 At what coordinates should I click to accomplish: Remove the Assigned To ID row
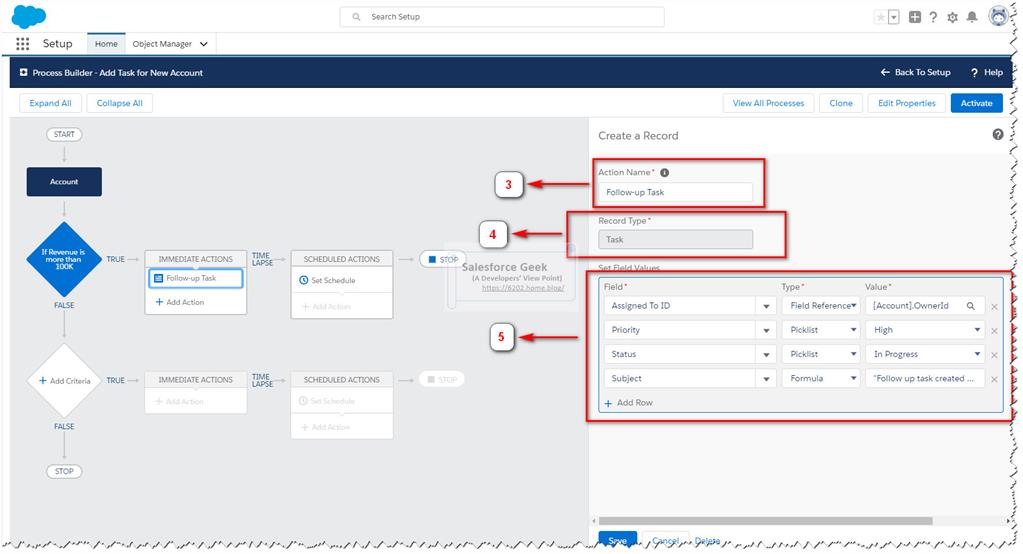pyautogui.click(x=994, y=307)
